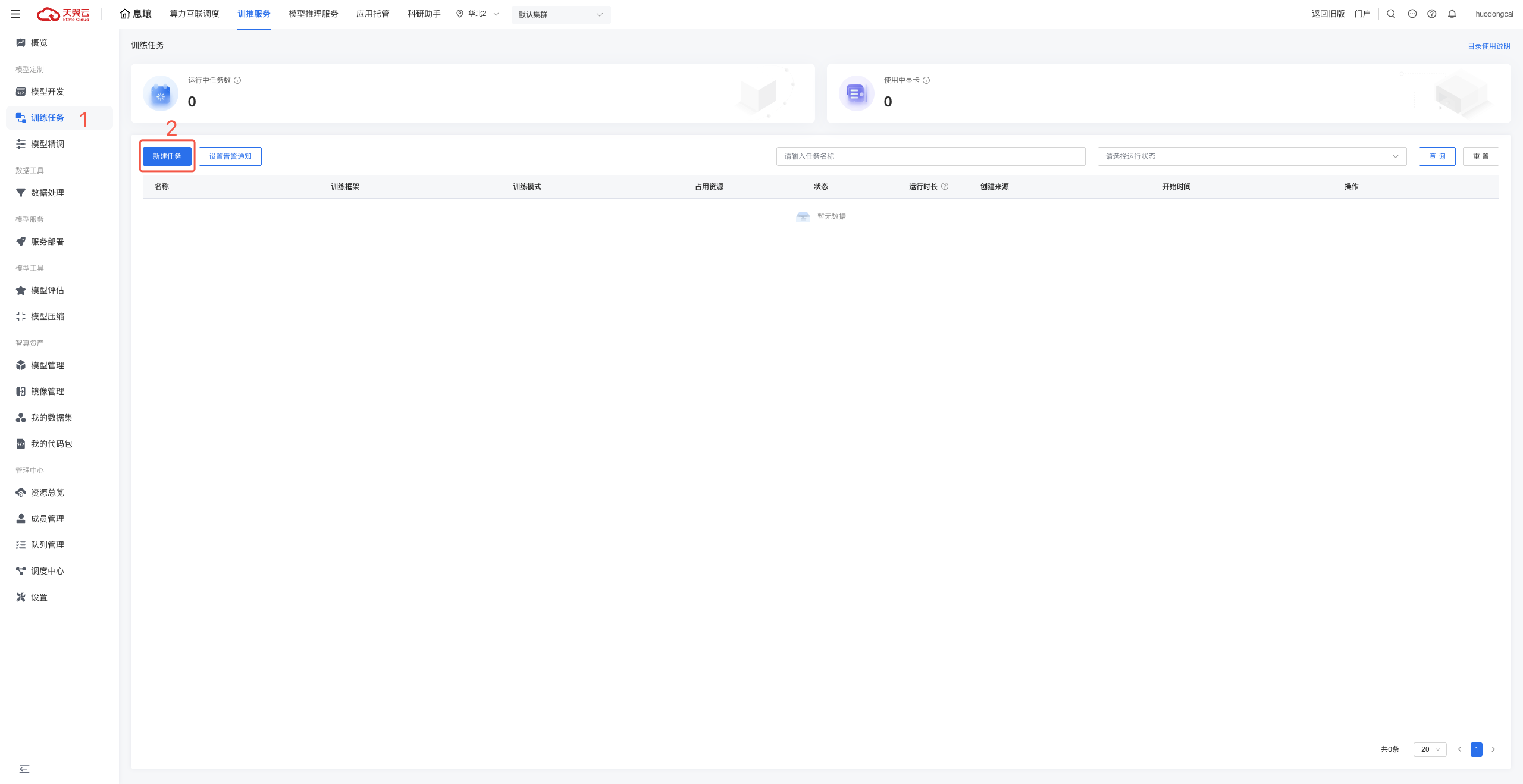Open the chat message bubble icon in header

pos(1412,14)
